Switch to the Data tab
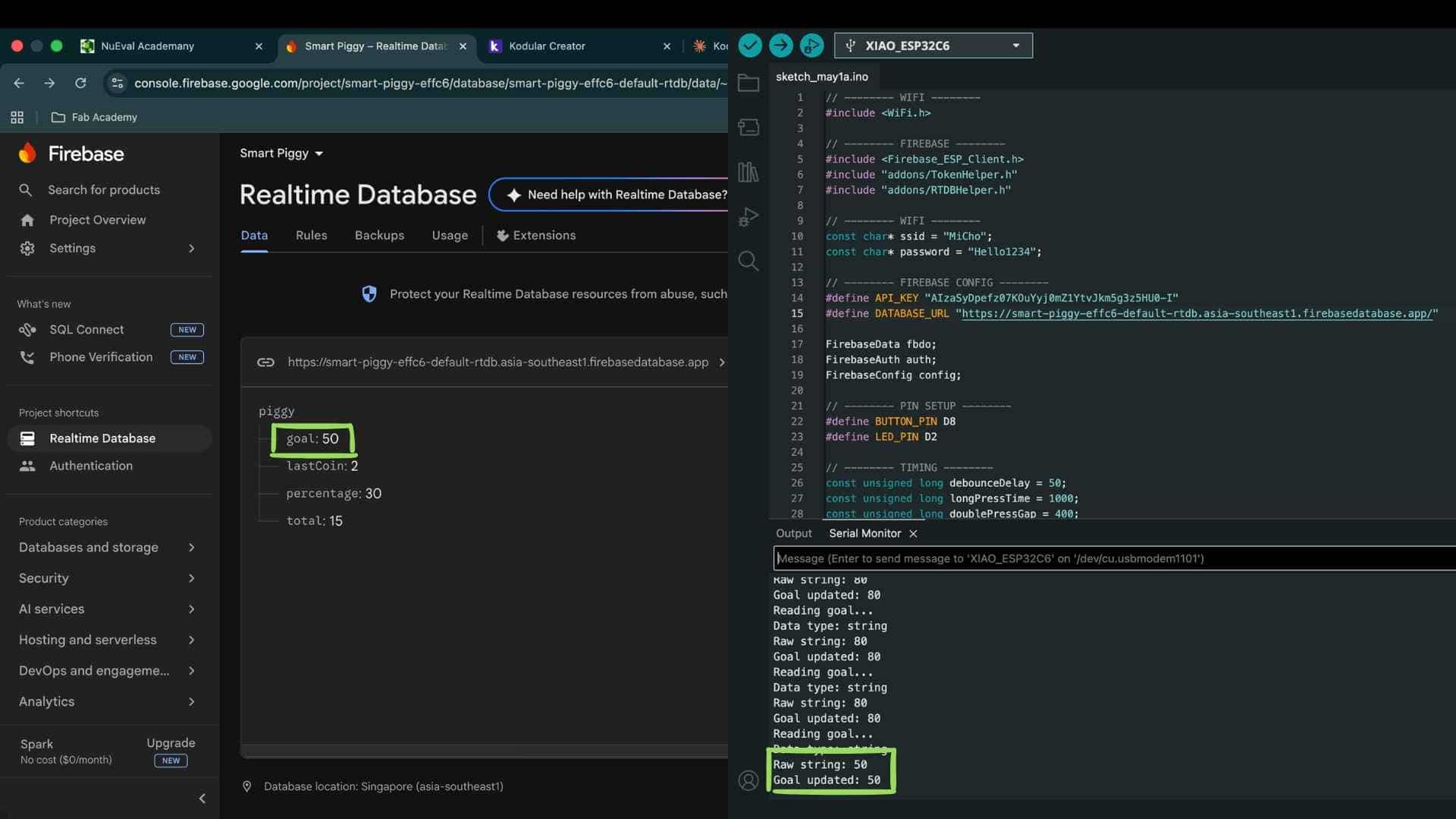 [x=254, y=236]
